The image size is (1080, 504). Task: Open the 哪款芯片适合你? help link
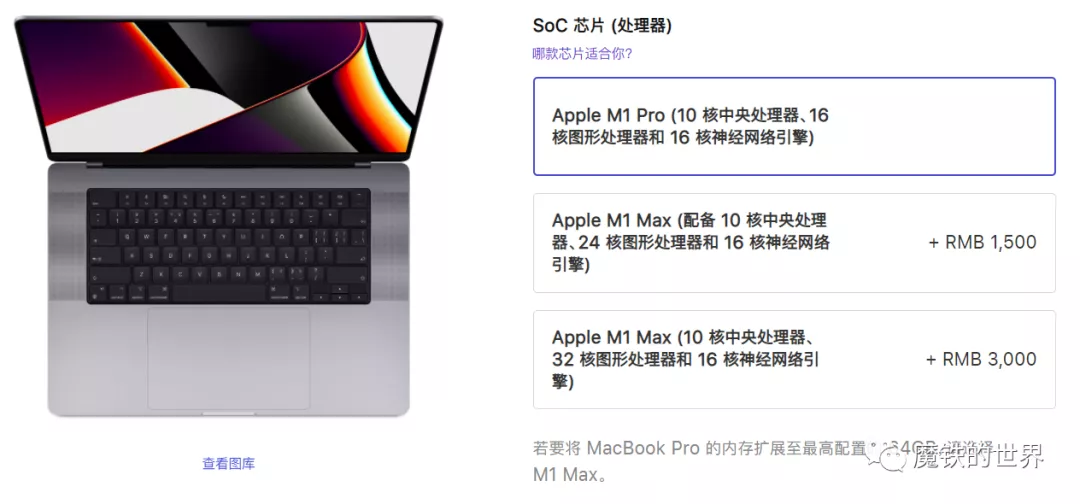tap(582, 54)
